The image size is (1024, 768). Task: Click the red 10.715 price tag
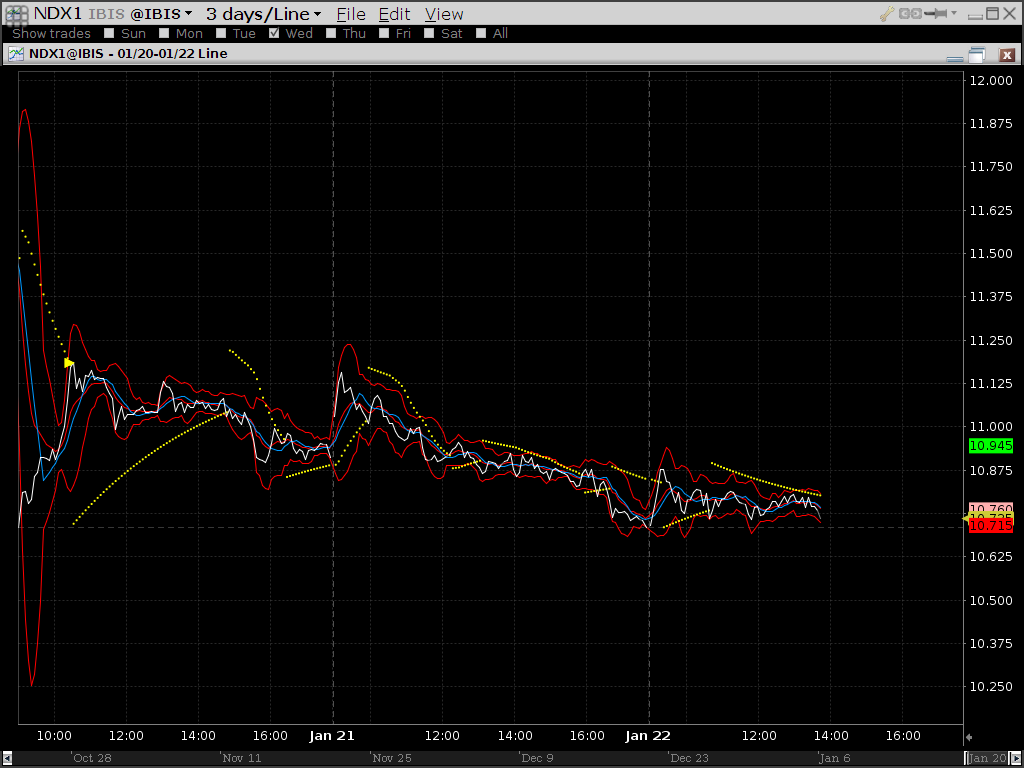coord(991,526)
